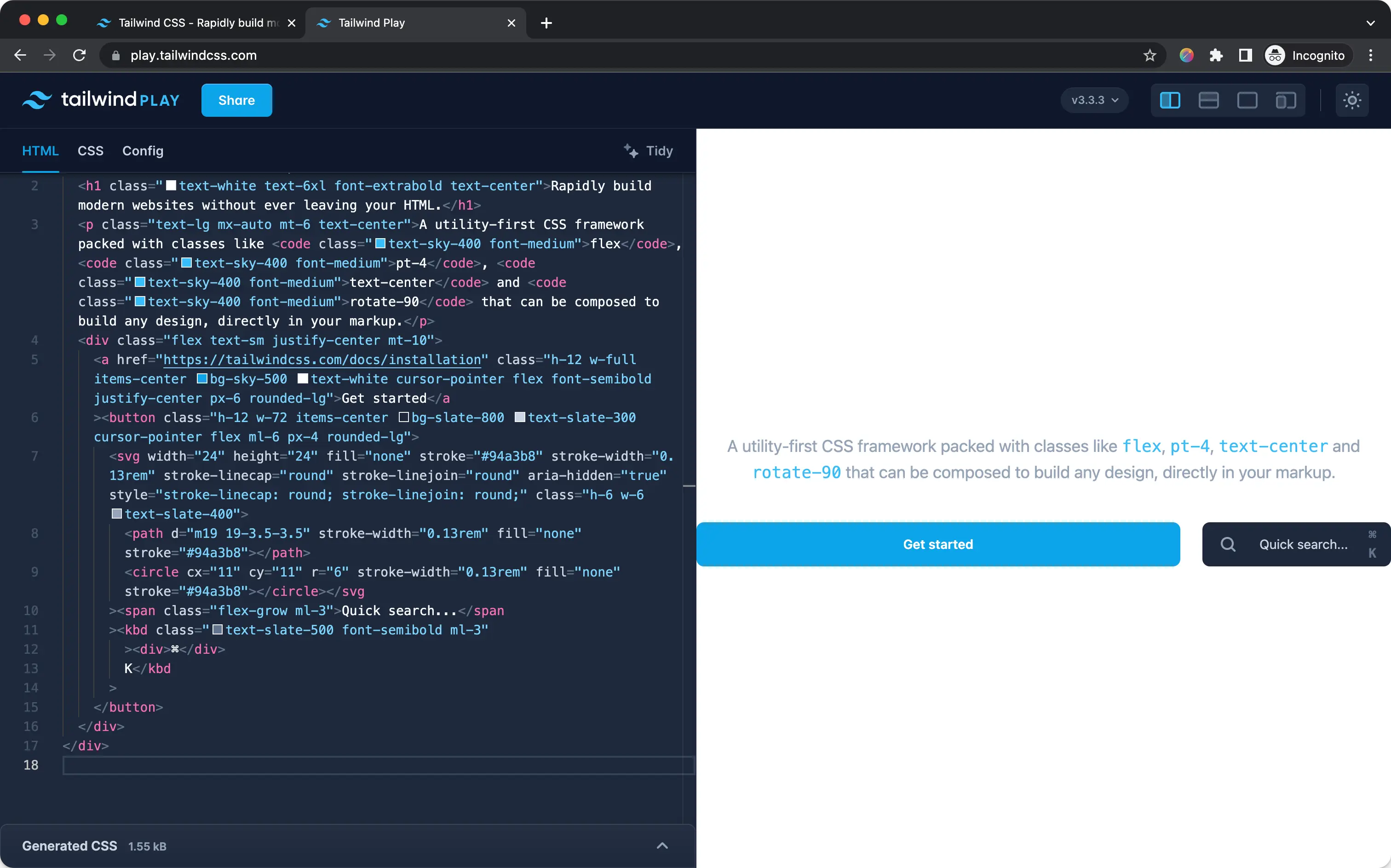The image size is (1391, 868).
Task: Click the svg tag on line 7
Action: (x=128, y=456)
